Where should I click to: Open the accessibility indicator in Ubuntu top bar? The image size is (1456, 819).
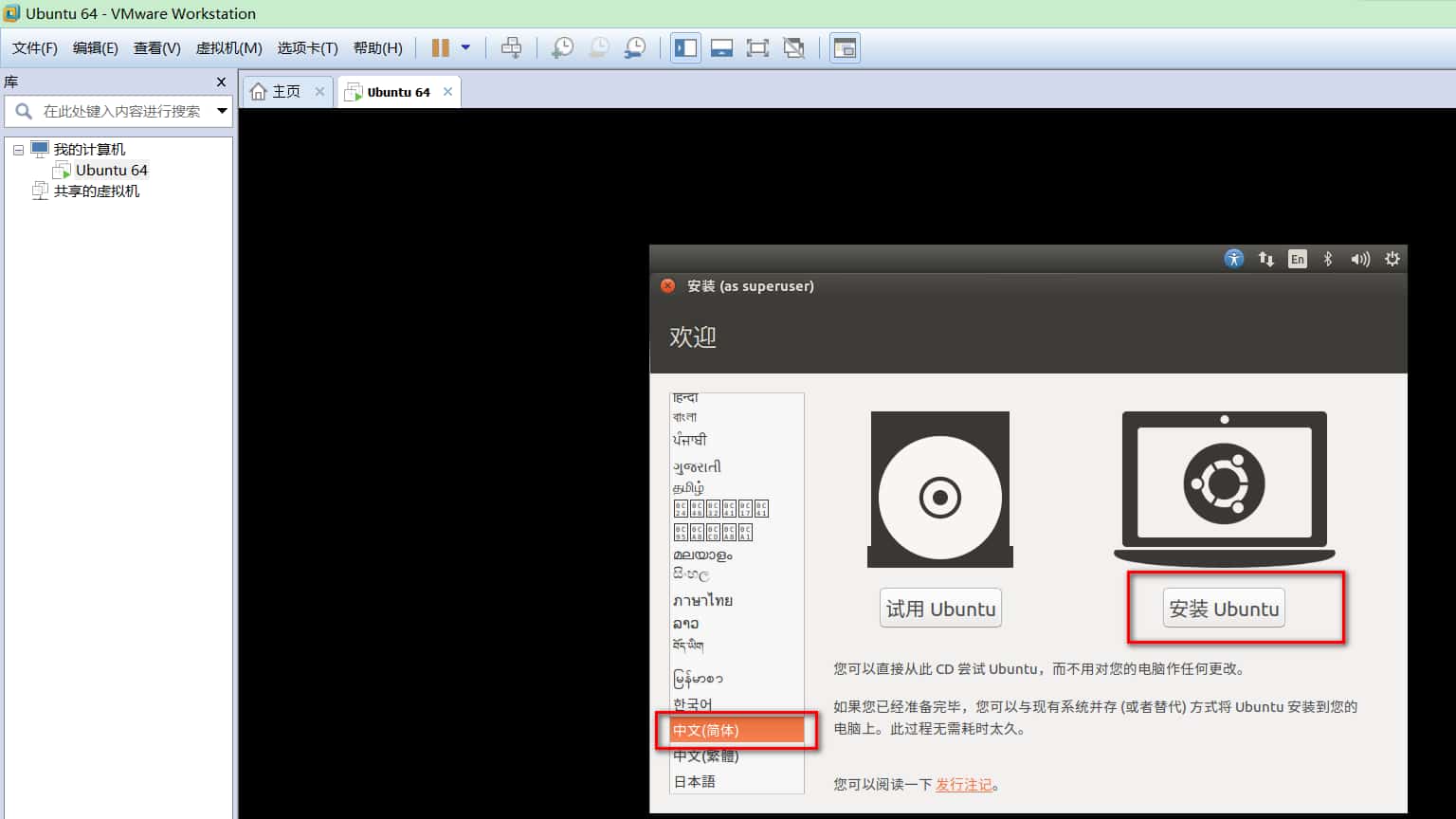1233,258
